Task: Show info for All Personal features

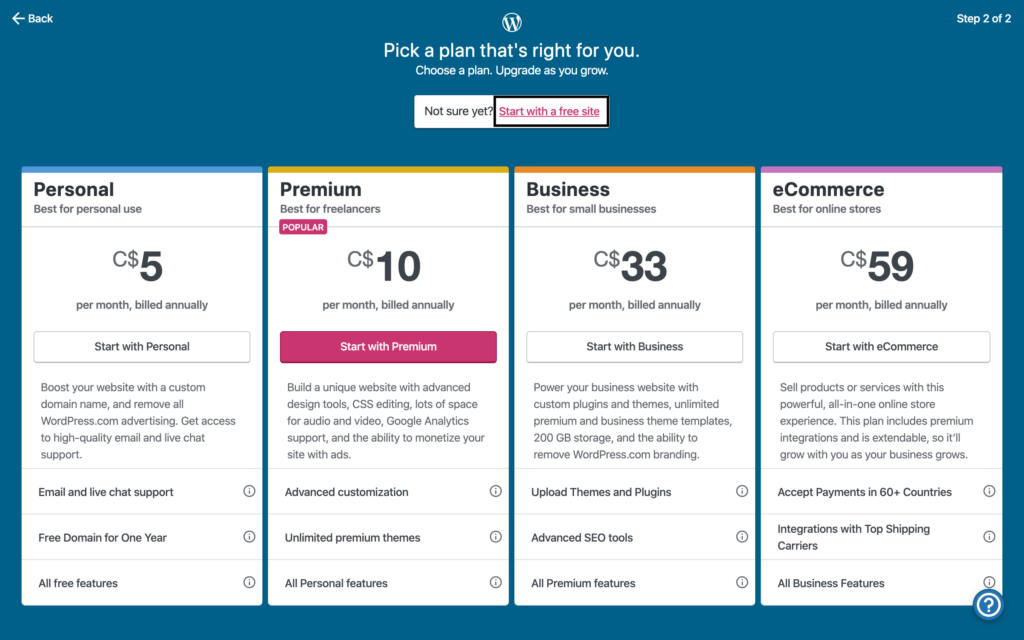Action: 496,583
